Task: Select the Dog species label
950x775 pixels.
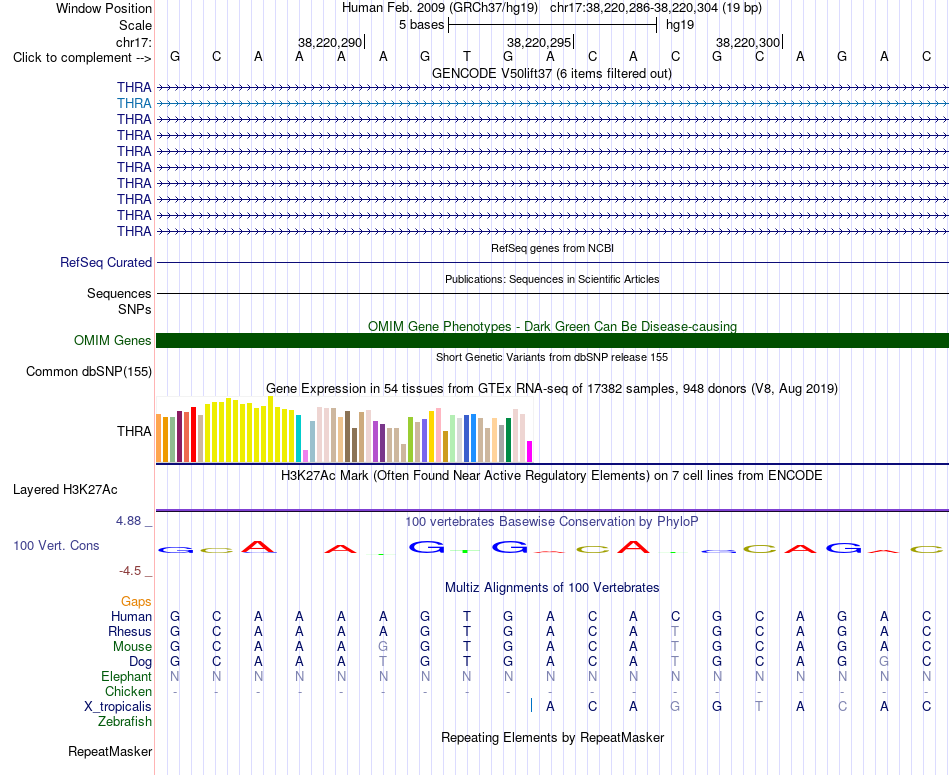Action: point(140,662)
